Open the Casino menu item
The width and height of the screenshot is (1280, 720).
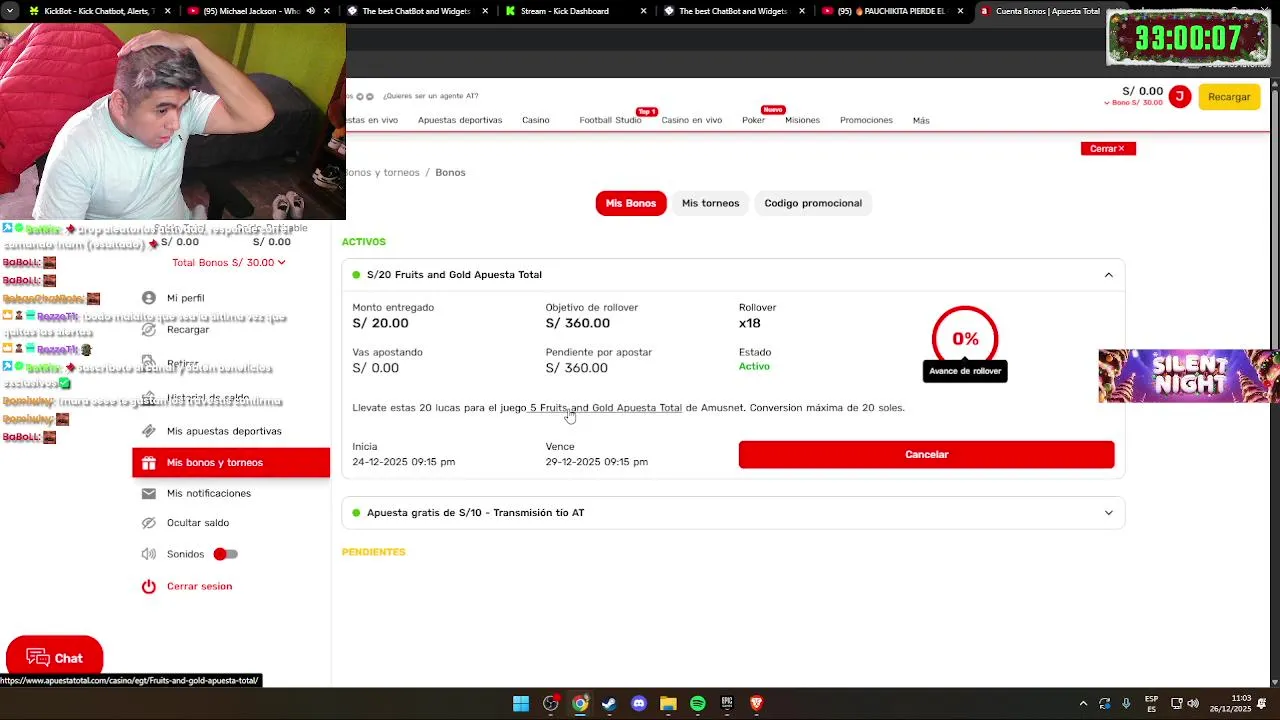(536, 120)
